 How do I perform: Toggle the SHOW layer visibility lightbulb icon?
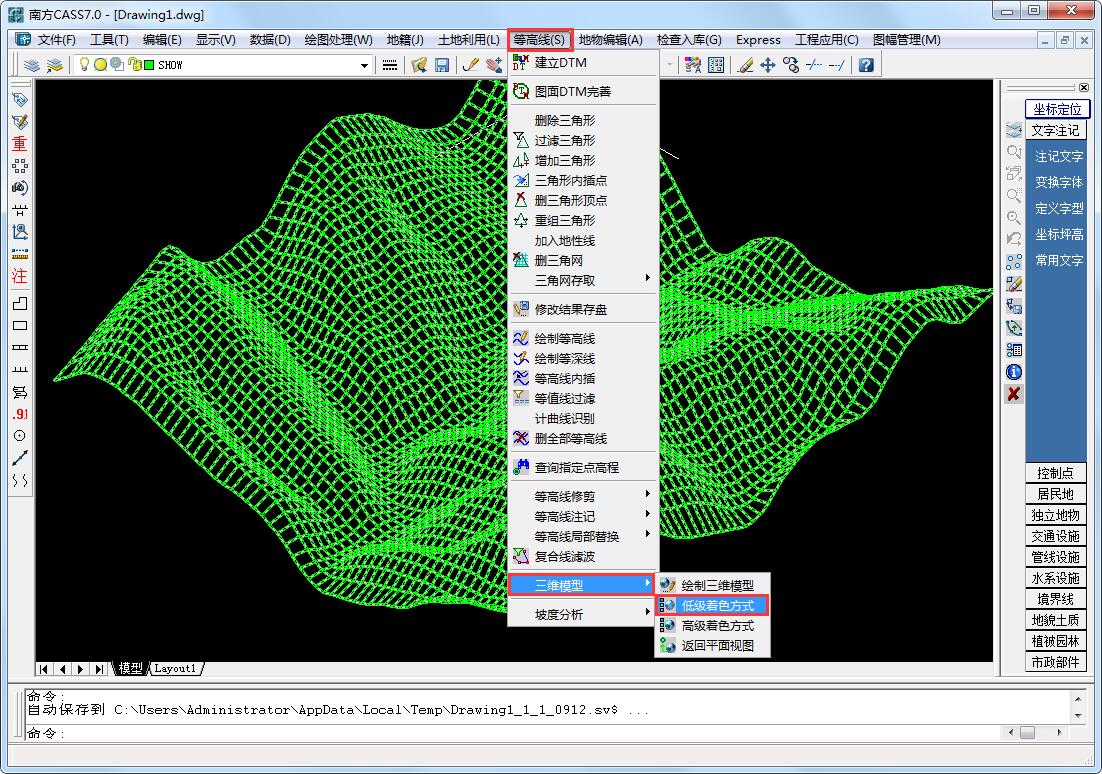click(x=85, y=64)
